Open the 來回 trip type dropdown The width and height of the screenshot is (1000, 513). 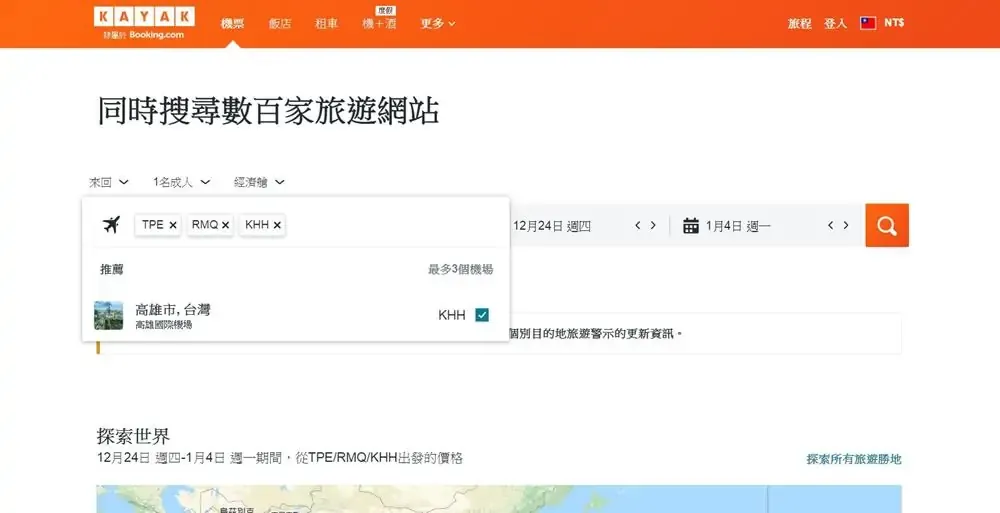point(109,182)
